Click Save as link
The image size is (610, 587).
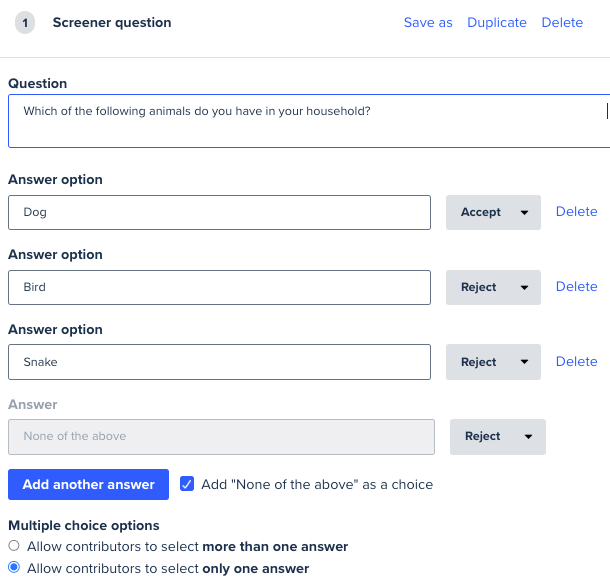(x=428, y=23)
